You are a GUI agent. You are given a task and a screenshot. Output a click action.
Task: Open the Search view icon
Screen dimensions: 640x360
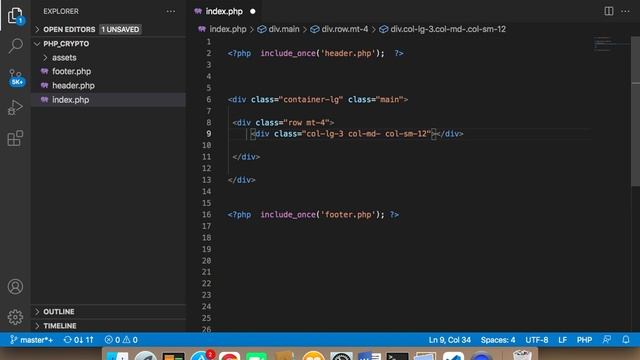(15, 45)
